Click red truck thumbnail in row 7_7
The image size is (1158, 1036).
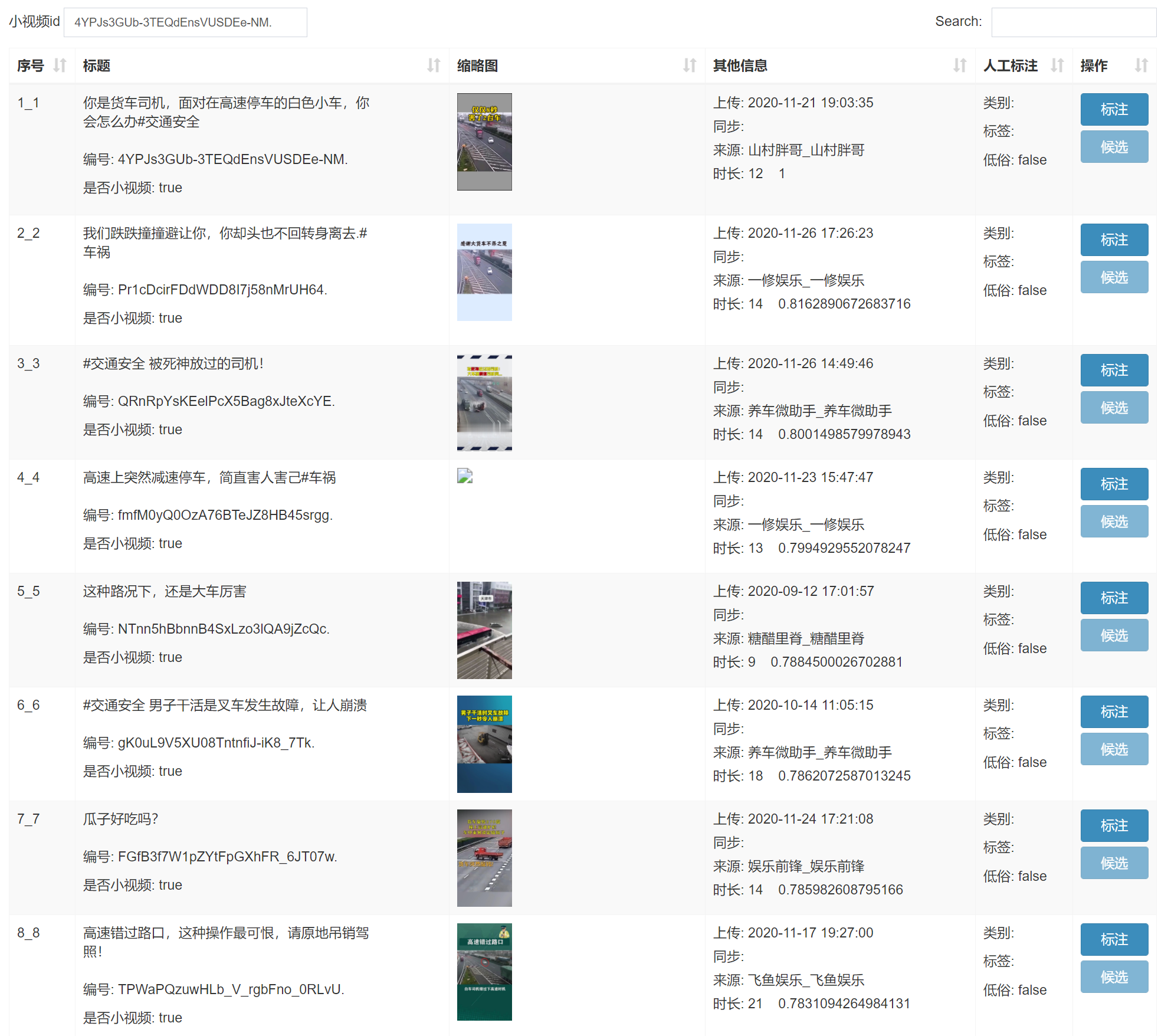tap(484, 858)
